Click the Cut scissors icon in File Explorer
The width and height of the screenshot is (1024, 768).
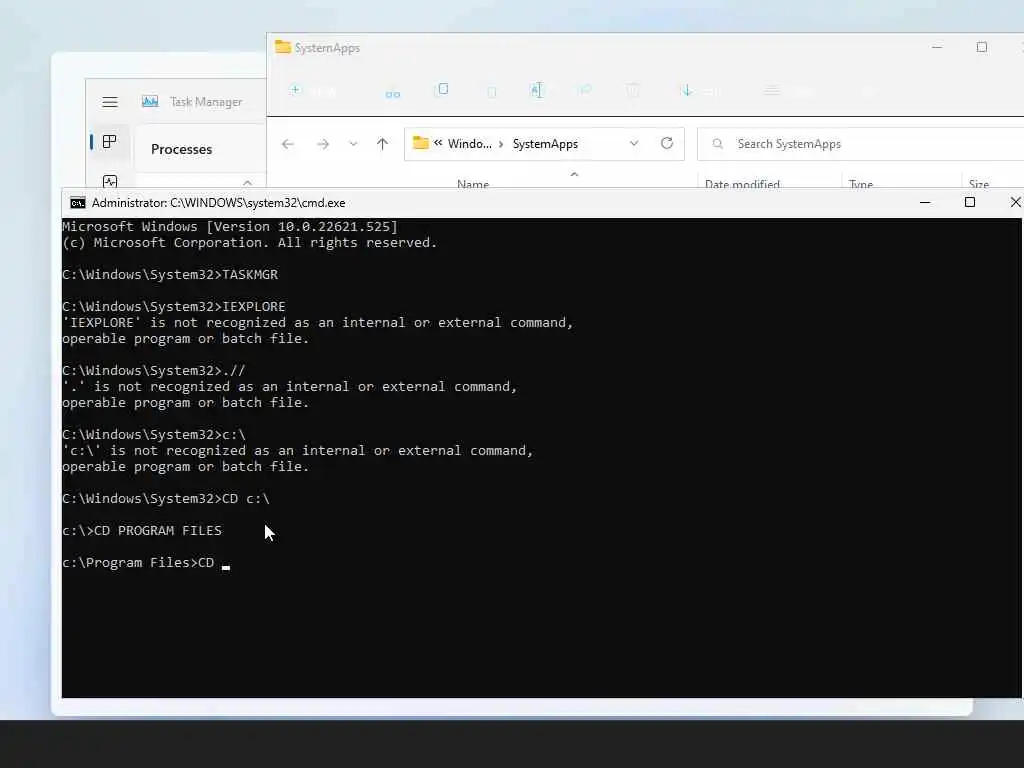392,91
